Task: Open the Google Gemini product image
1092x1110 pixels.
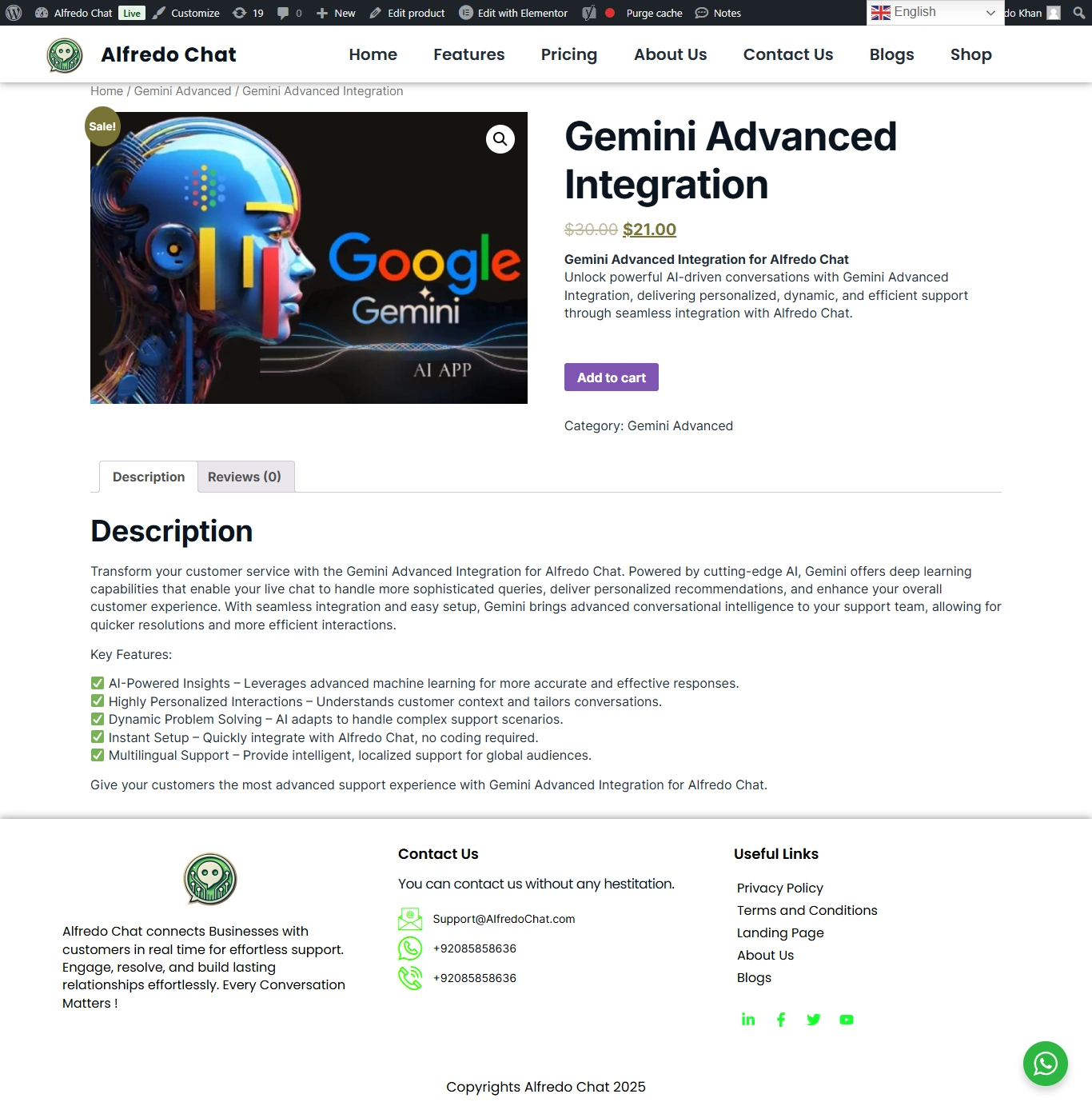Action: (x=309, y=258)
